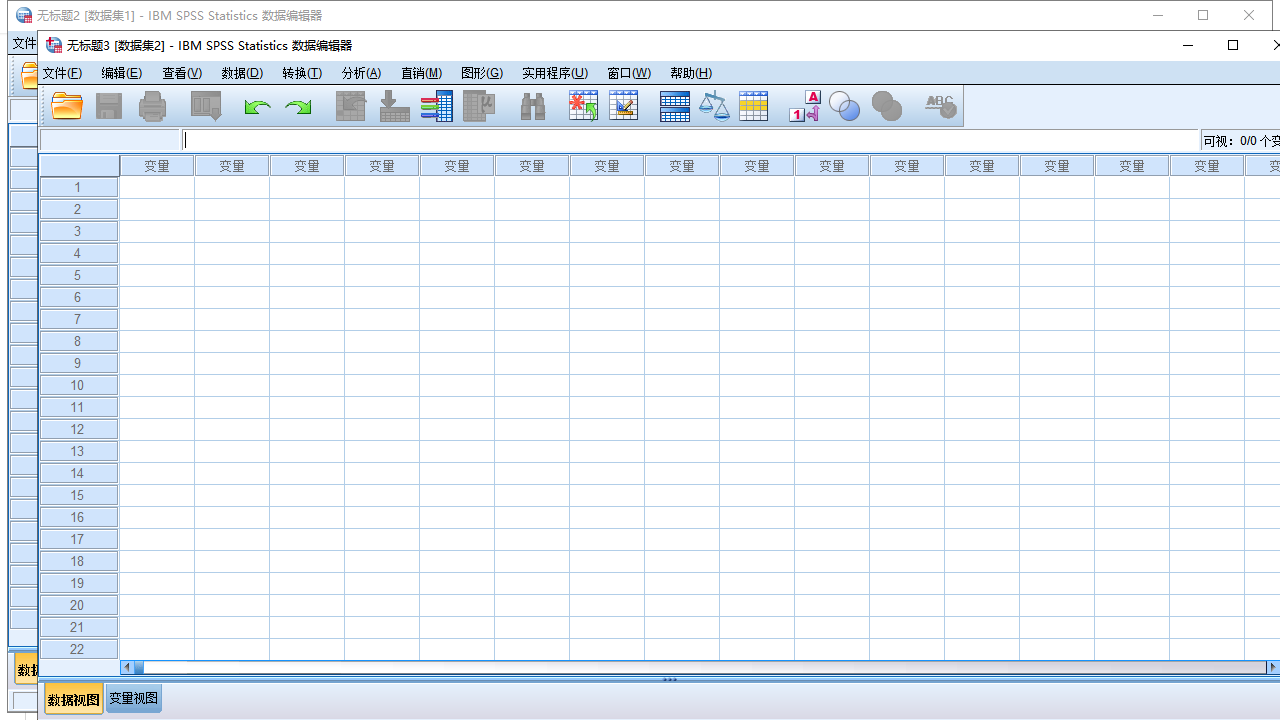Select row header 10
The height and width of the screenshot is (720, 1280).
(x=79, y=385)
